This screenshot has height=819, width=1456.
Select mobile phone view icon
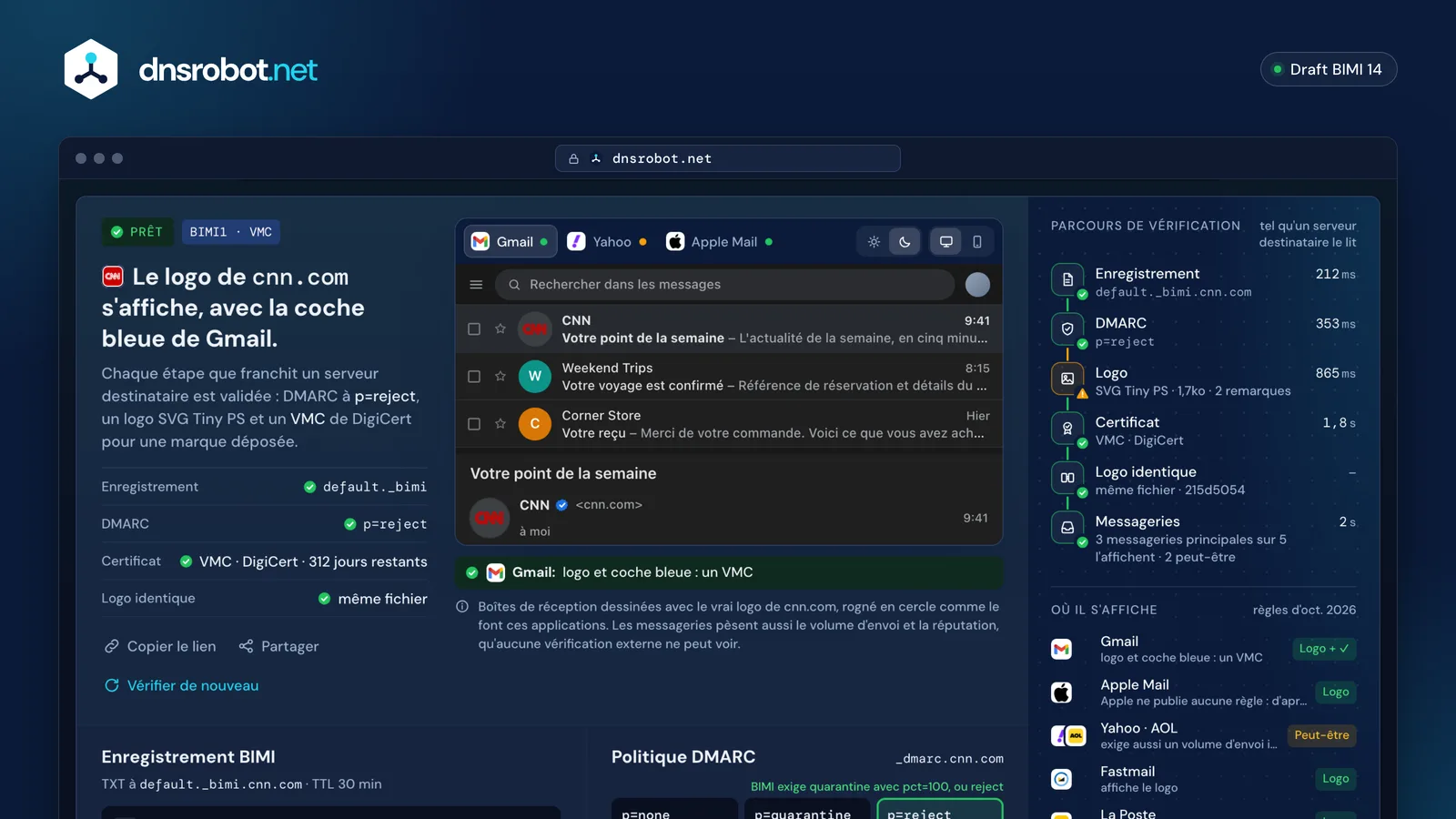977,242
